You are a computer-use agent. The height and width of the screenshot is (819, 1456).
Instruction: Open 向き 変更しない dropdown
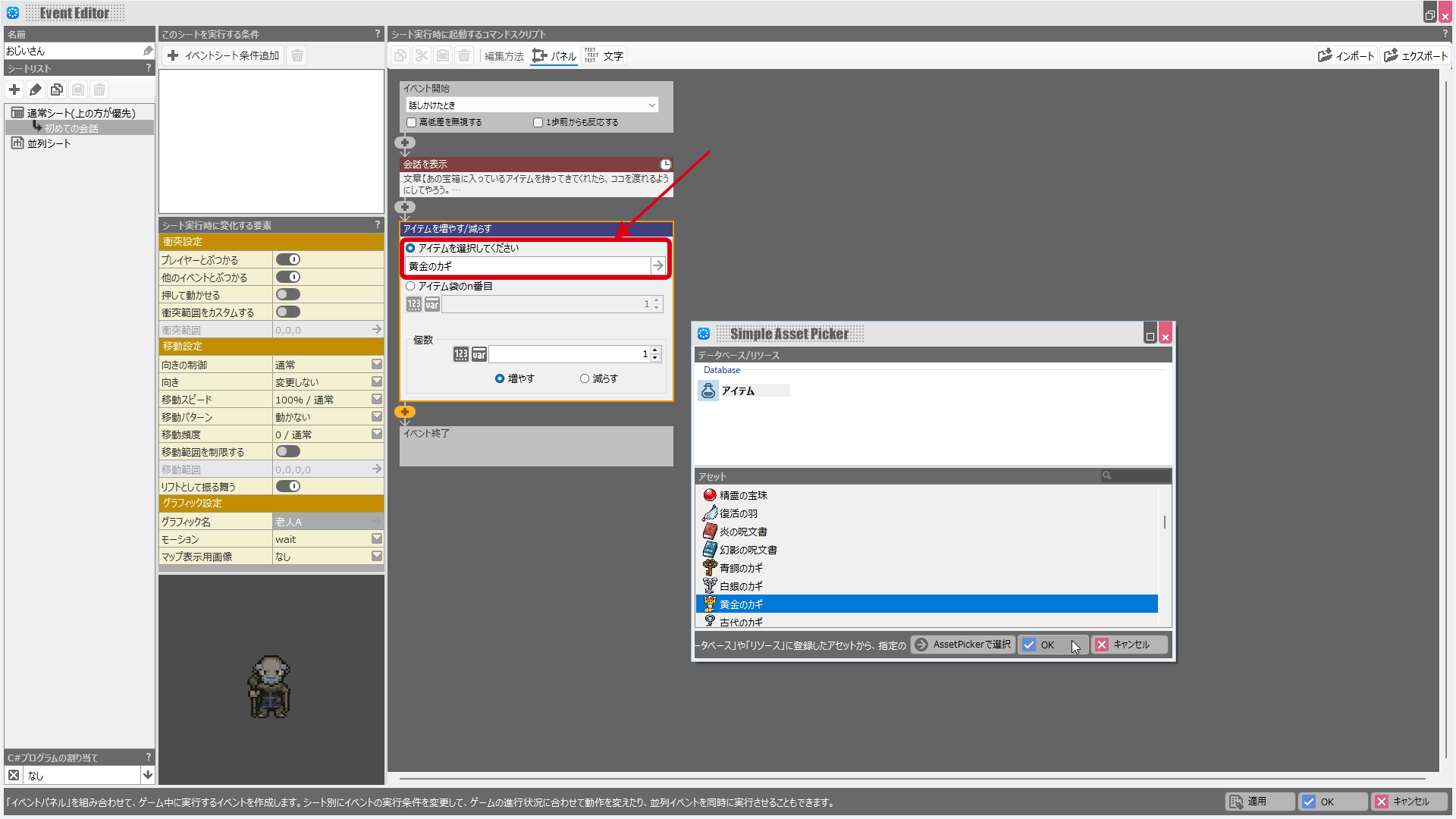[377, 381]
